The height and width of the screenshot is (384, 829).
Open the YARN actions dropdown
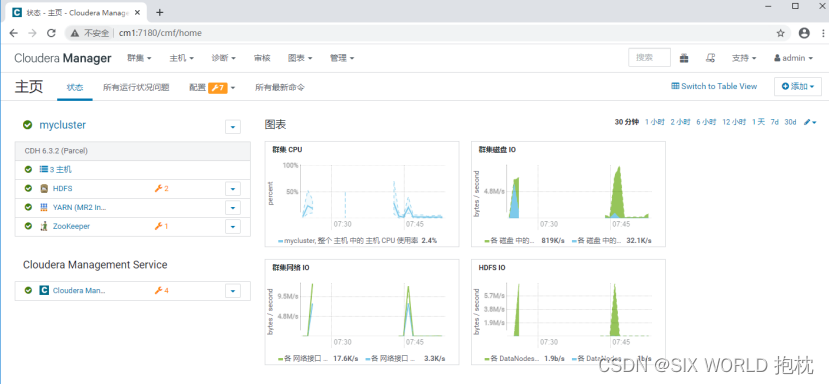[233, 207]
